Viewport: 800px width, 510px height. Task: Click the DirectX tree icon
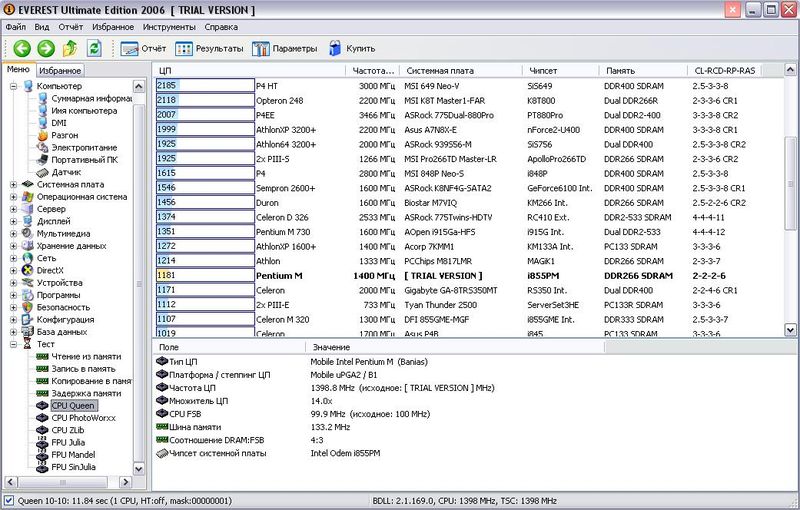click(x=28, y=270)
